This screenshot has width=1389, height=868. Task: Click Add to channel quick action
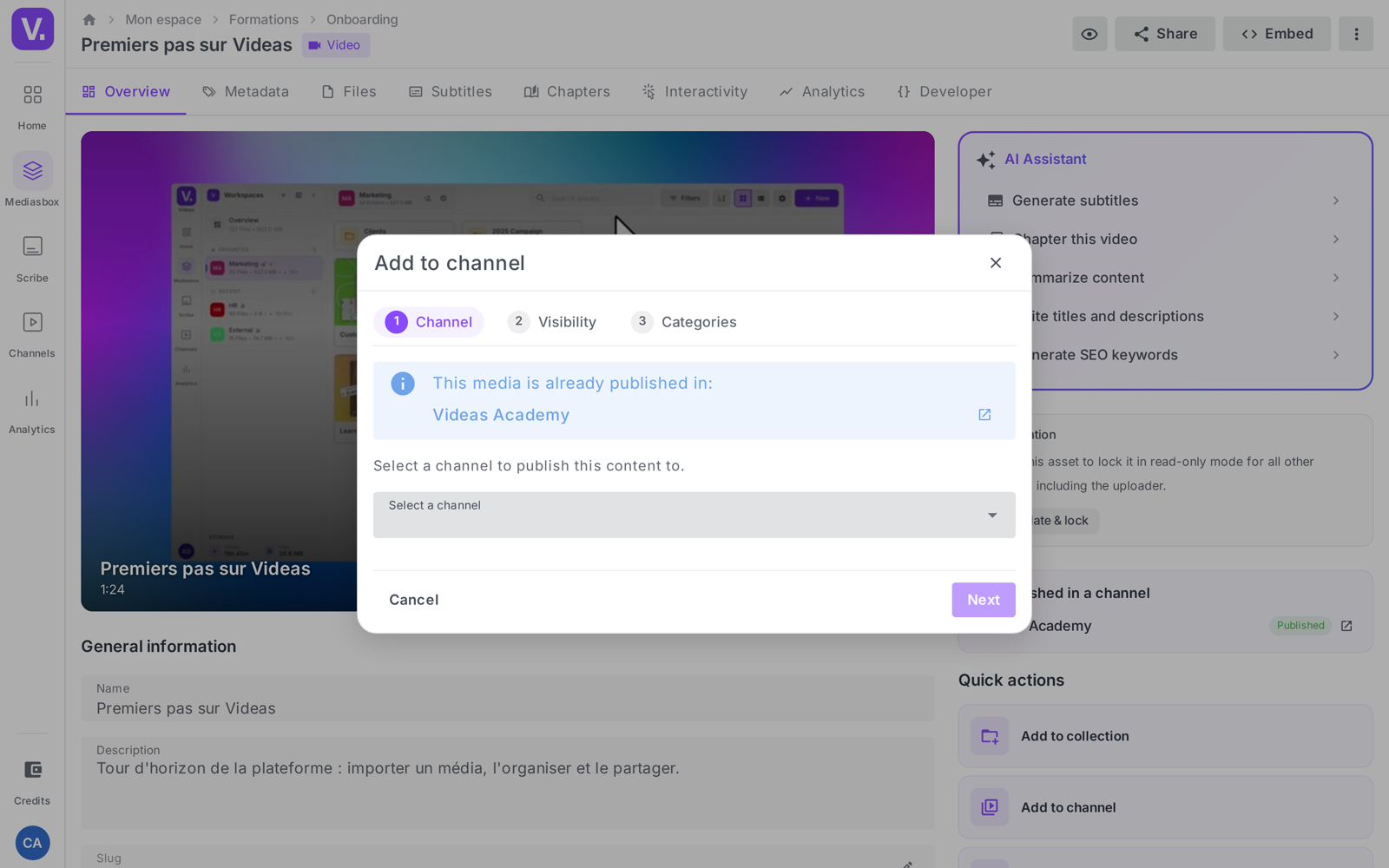(x=1165, y=807)
